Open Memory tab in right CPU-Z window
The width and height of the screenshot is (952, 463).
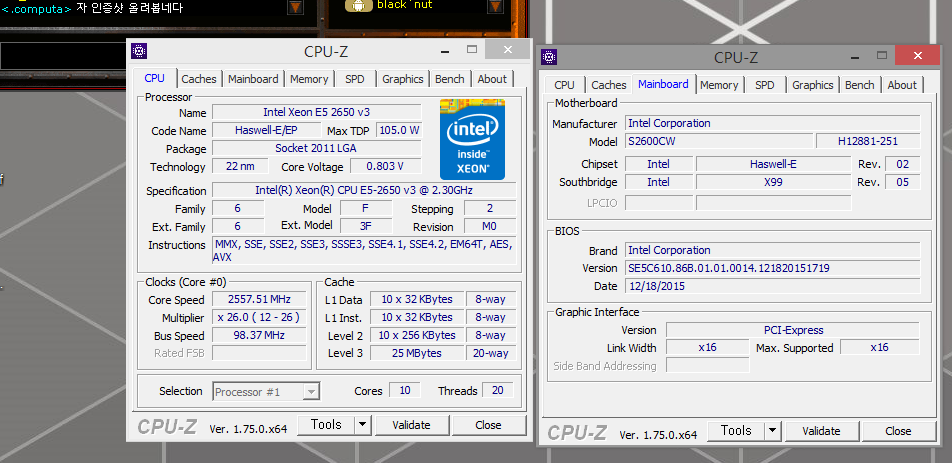[x=719, y=85]
